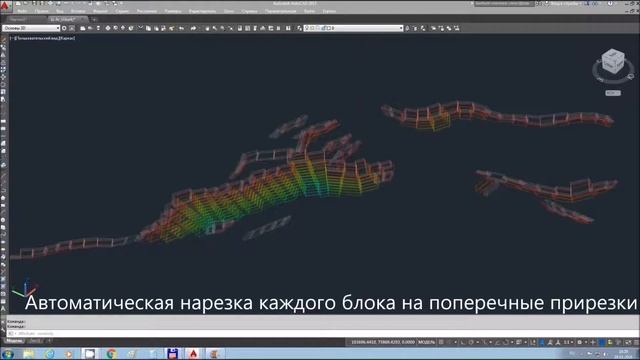Viewport: 640px width, 360px height.
Task: Click the workspace switching gear in status bar
Action: point(580,342)
